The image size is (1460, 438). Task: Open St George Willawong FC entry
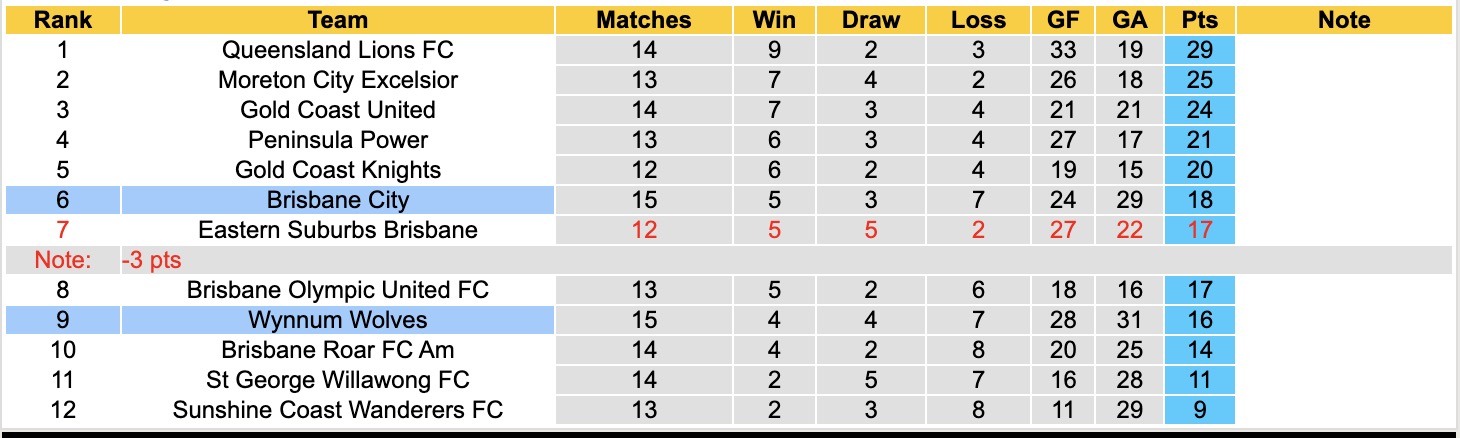(x=338, y=380)
